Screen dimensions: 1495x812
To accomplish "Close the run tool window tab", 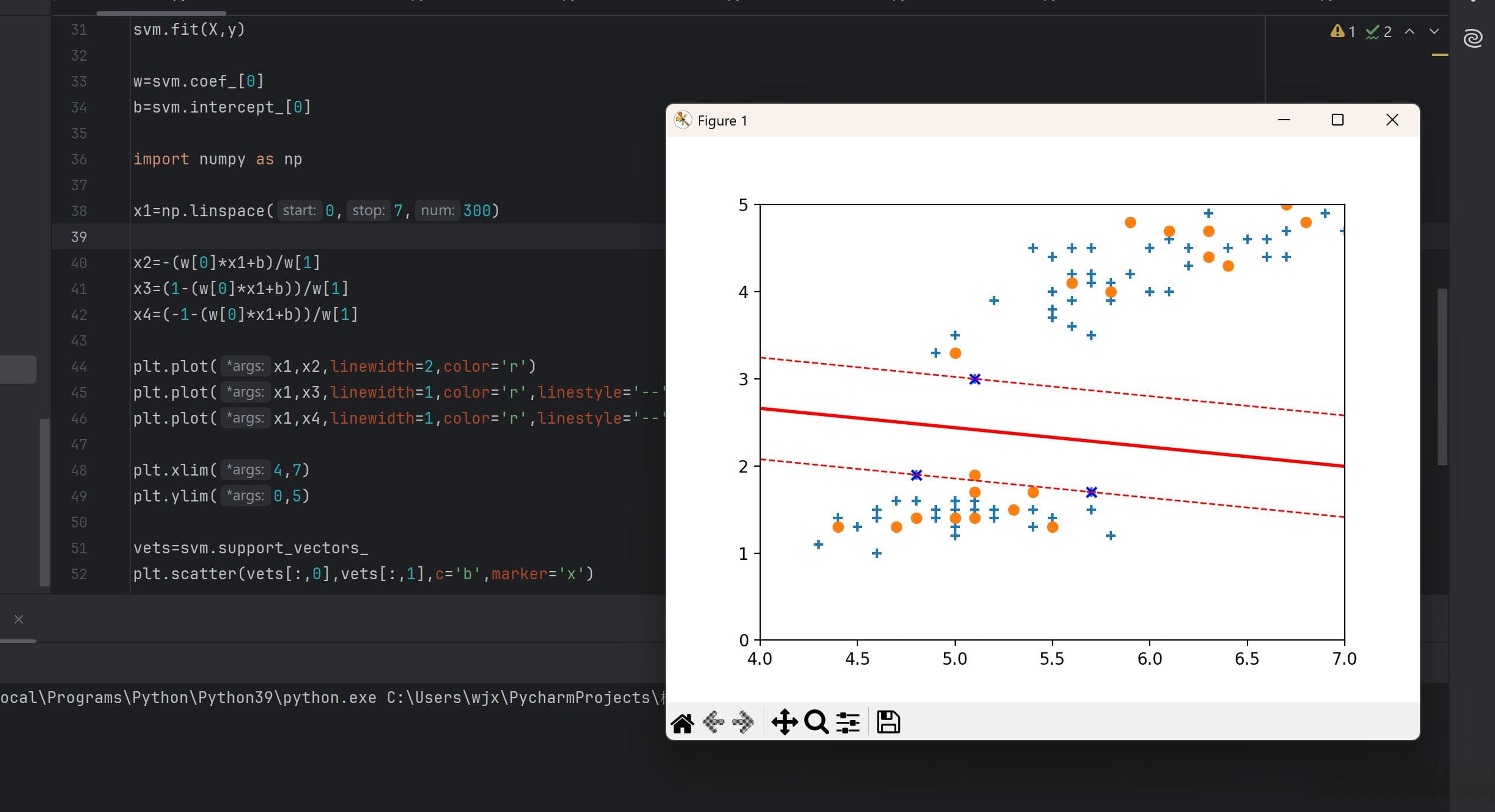I will 19,619.
